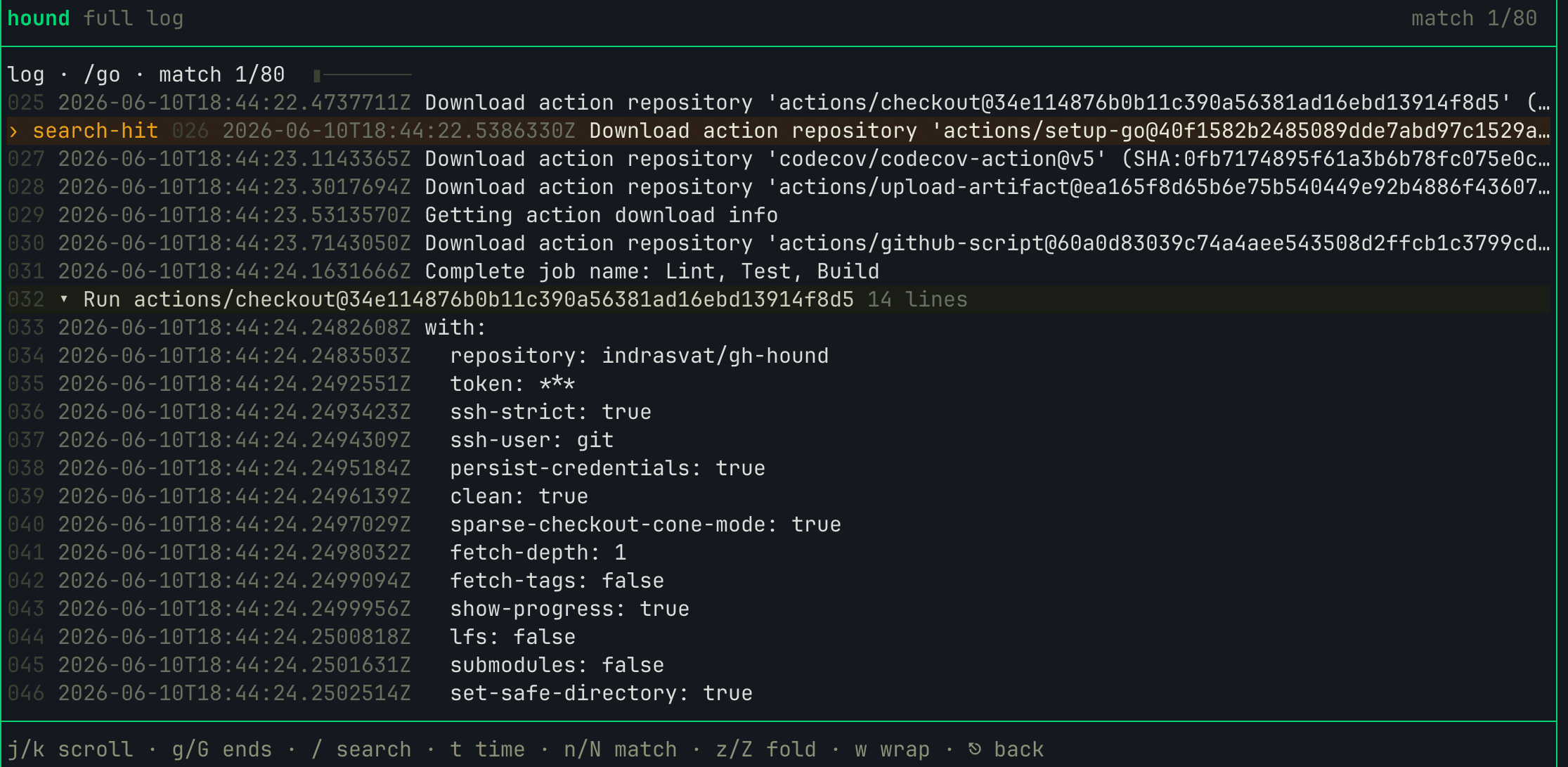Click the breadcrumb 'match 1/80' label
The height and width of the screenshot is (767, 1568).
pos(222,75)
